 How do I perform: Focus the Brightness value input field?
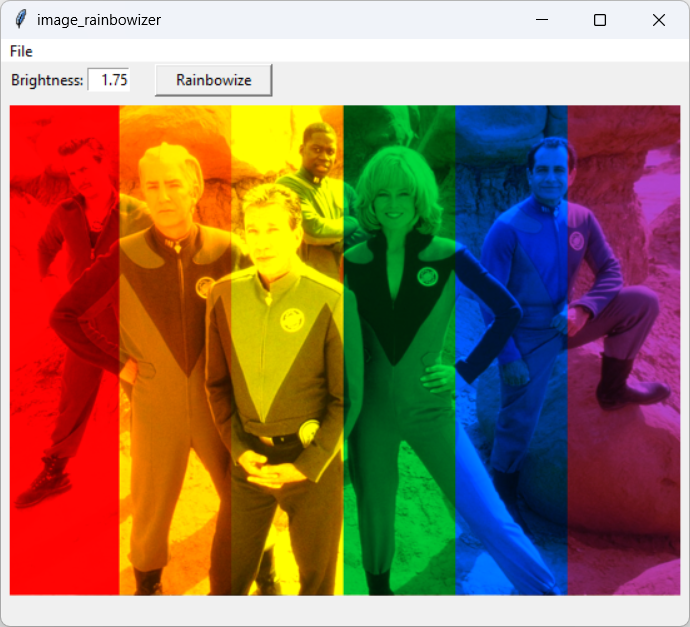click(x=109, y=80)
